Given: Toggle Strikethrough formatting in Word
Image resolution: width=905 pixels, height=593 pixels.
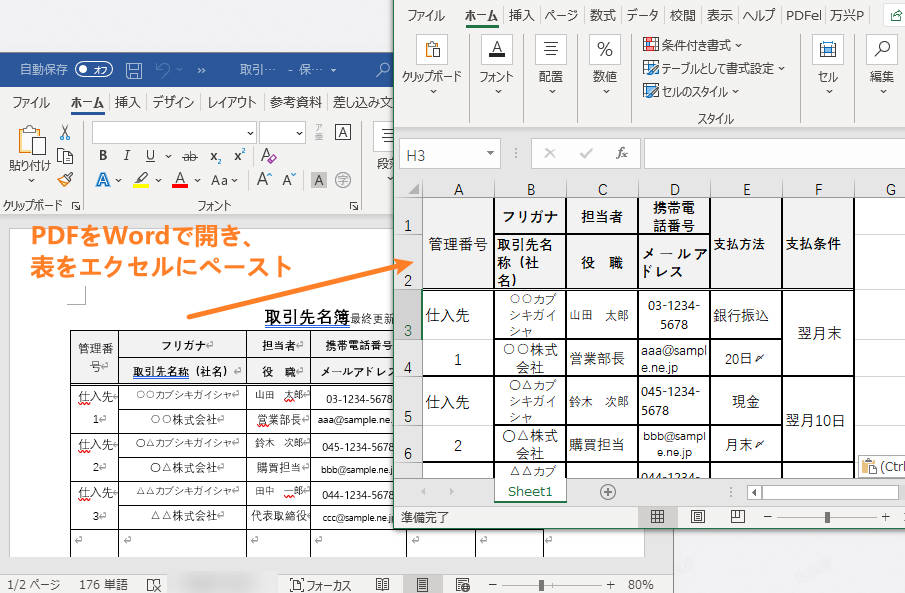Looking at the screenshot, I should tap(190, 156).
